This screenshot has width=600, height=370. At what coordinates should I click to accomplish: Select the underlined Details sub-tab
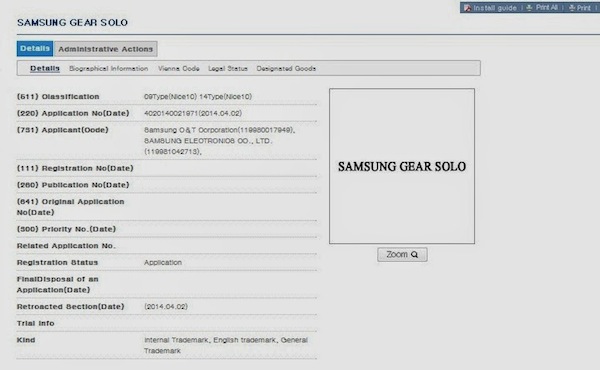tap(45, 68)
